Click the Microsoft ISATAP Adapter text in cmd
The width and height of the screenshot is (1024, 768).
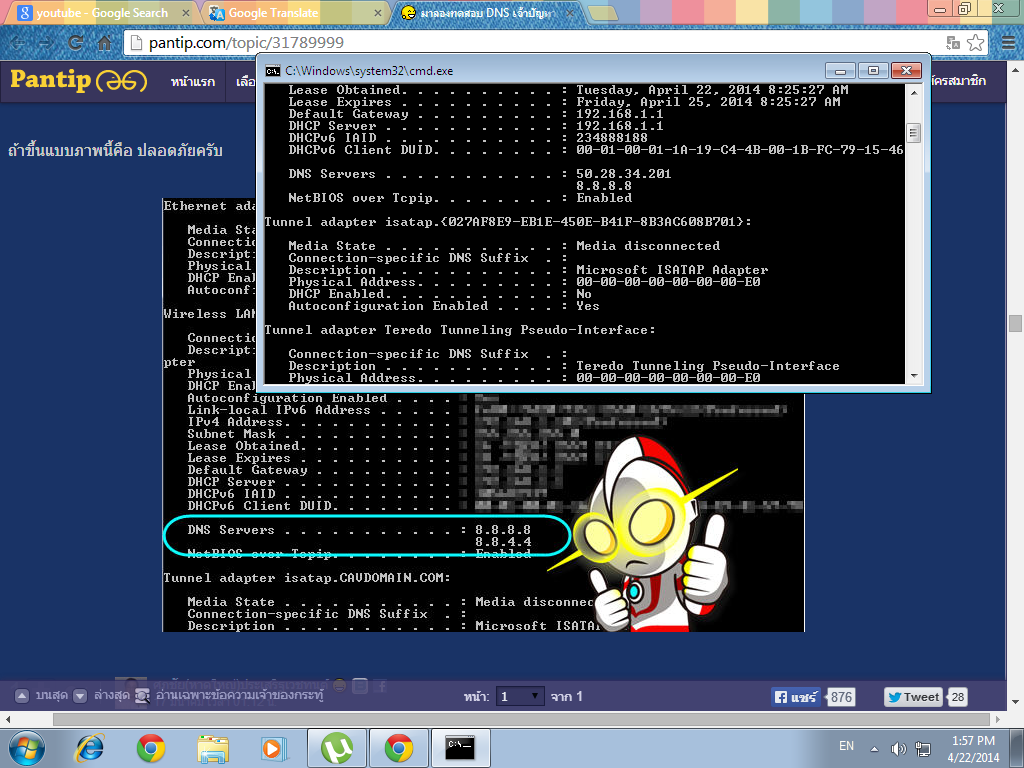[672, 270]
